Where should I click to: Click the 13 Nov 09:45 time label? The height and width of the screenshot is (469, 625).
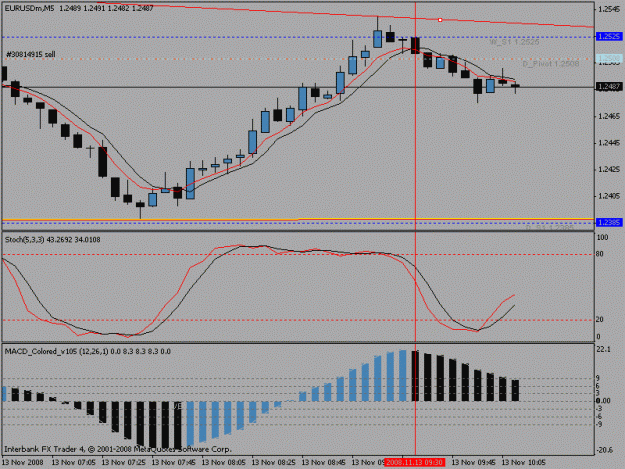pyautogui.click(x=474, y=462)
